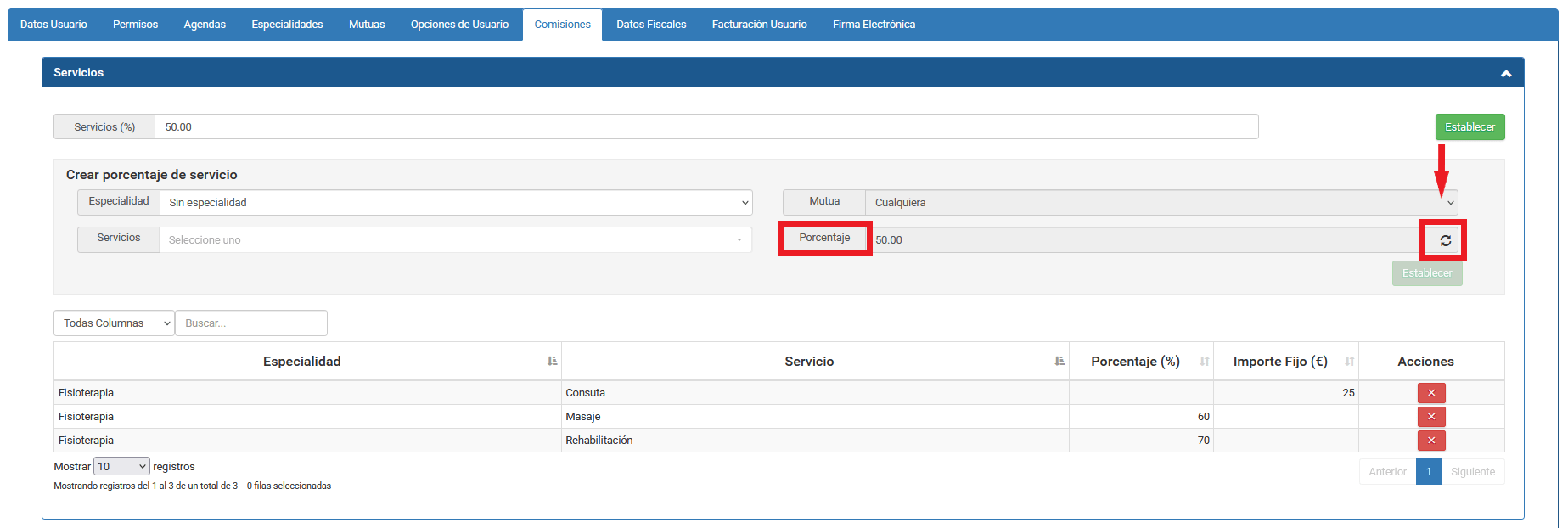Sort table by Importe Fijo (€) column
This screenshot has height=528, width=1568.
click(1286, 362)
